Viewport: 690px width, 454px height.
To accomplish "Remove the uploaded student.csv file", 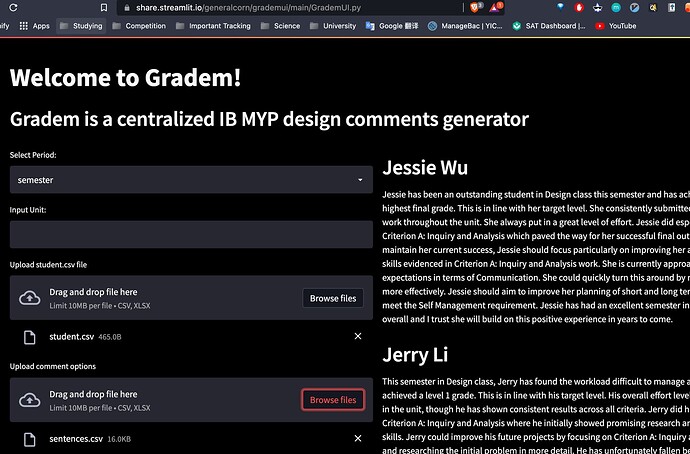I will tap(358, 336).
